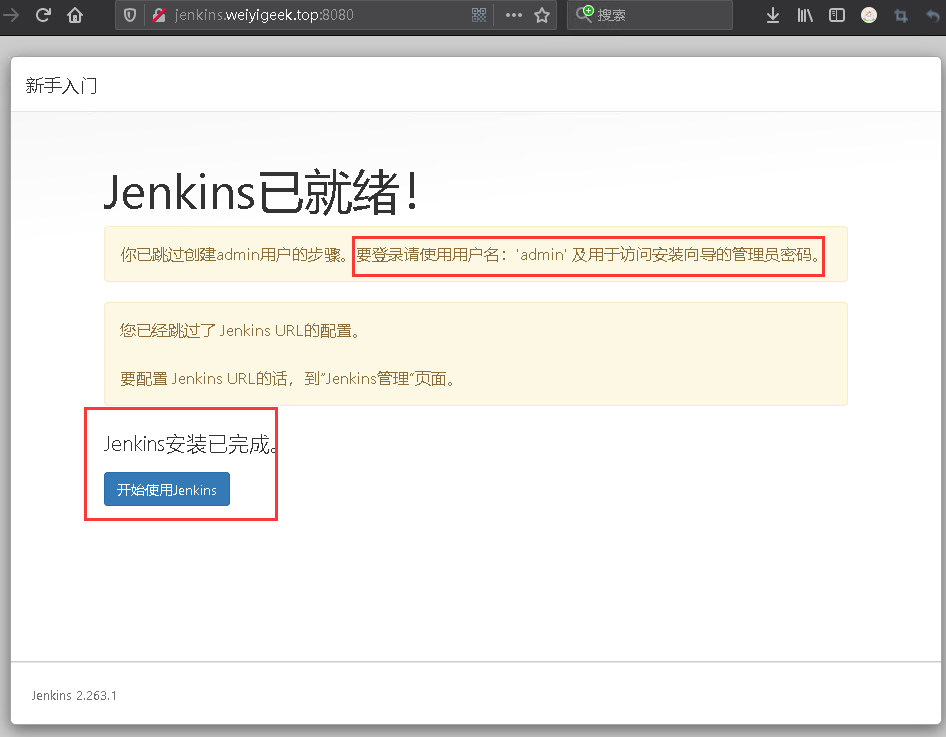
Task: Bookmark this page with the star icon
Action: 542,15
